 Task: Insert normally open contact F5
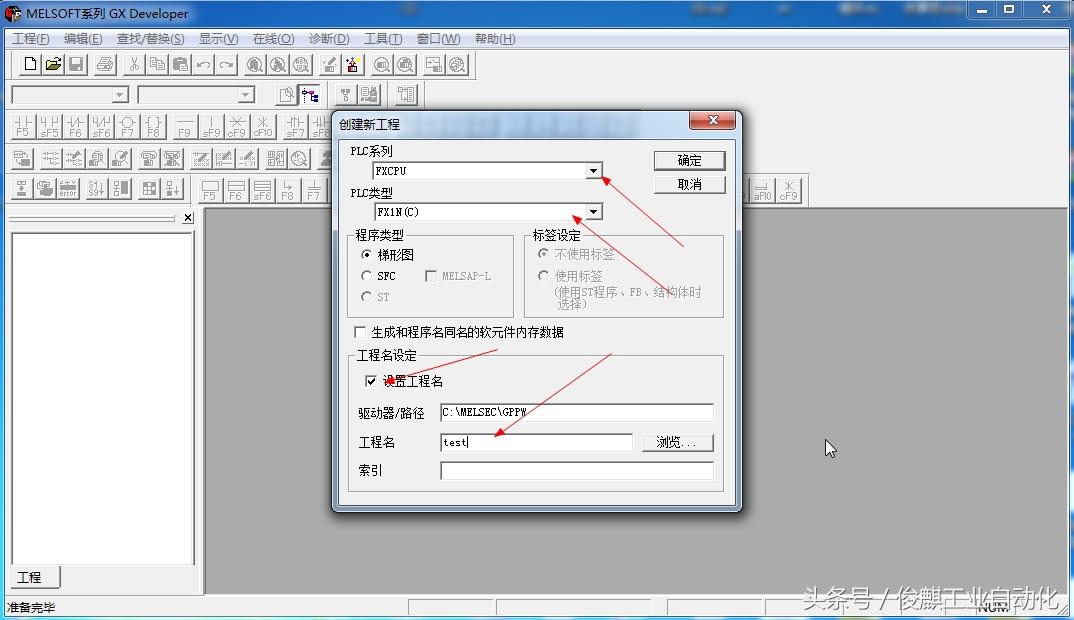point(23,127)
